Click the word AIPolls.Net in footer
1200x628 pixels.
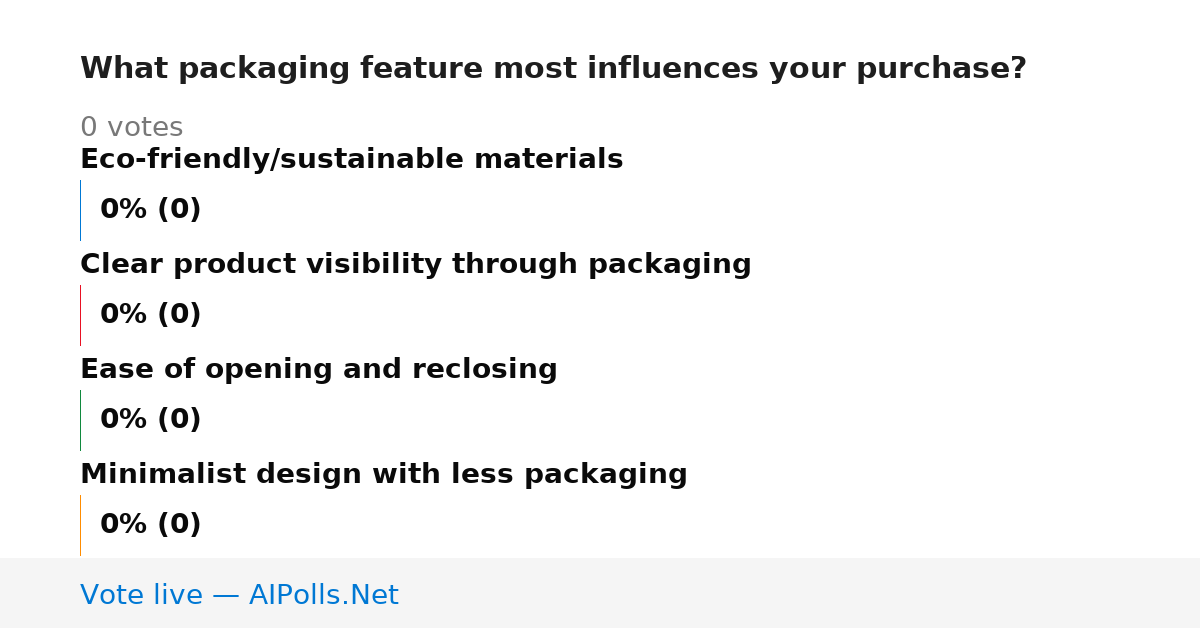tap(323, 595)
